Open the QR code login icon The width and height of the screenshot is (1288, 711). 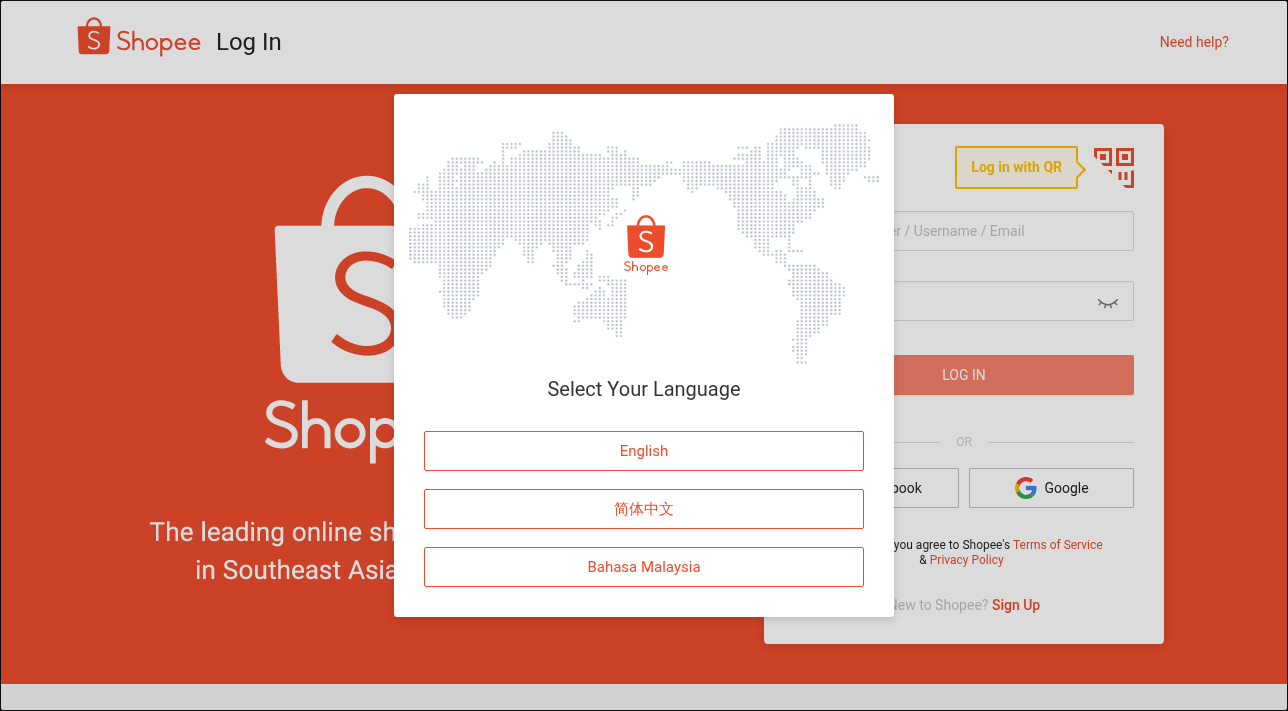coord(1113,167)
